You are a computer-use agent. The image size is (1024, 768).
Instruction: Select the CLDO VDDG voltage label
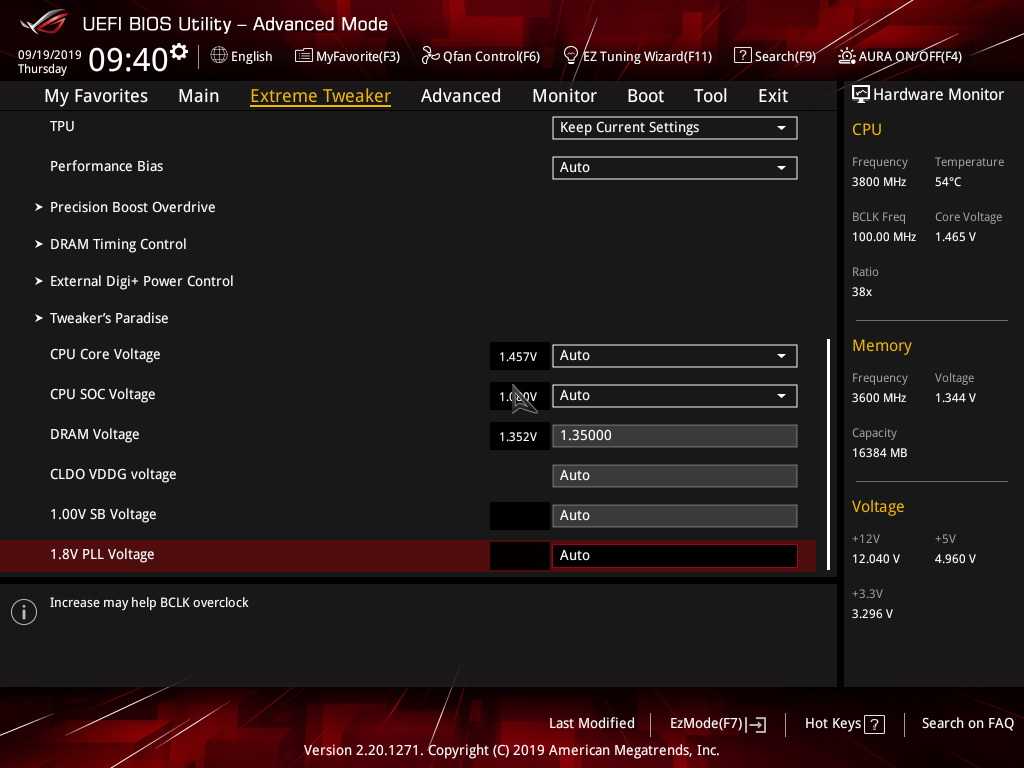[x=113, y=475]
